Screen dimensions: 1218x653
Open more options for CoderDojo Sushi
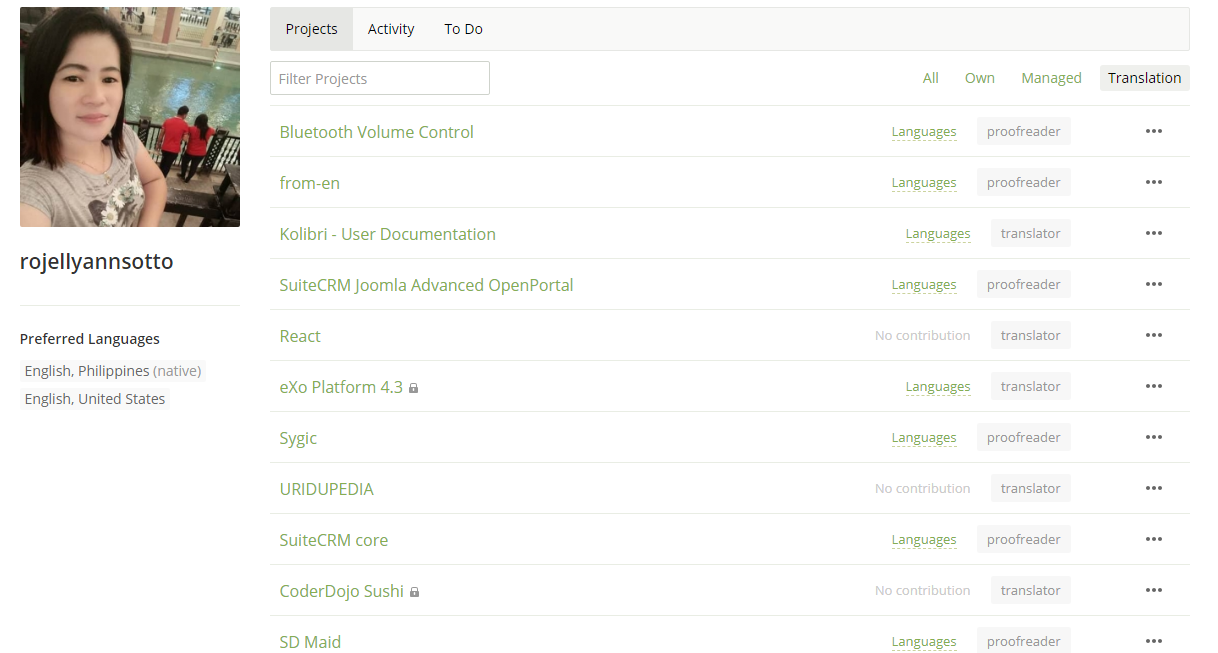point(1153,590)
